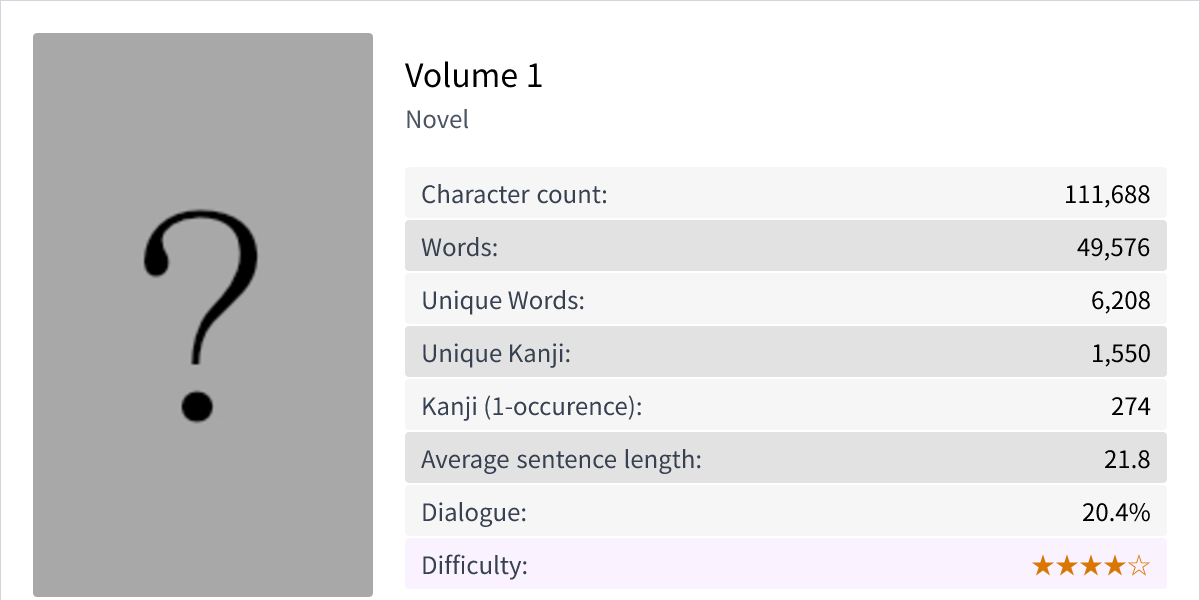Click the empty fifth difficulty star
The image size is (1200, 600).
coord(1139,567)
